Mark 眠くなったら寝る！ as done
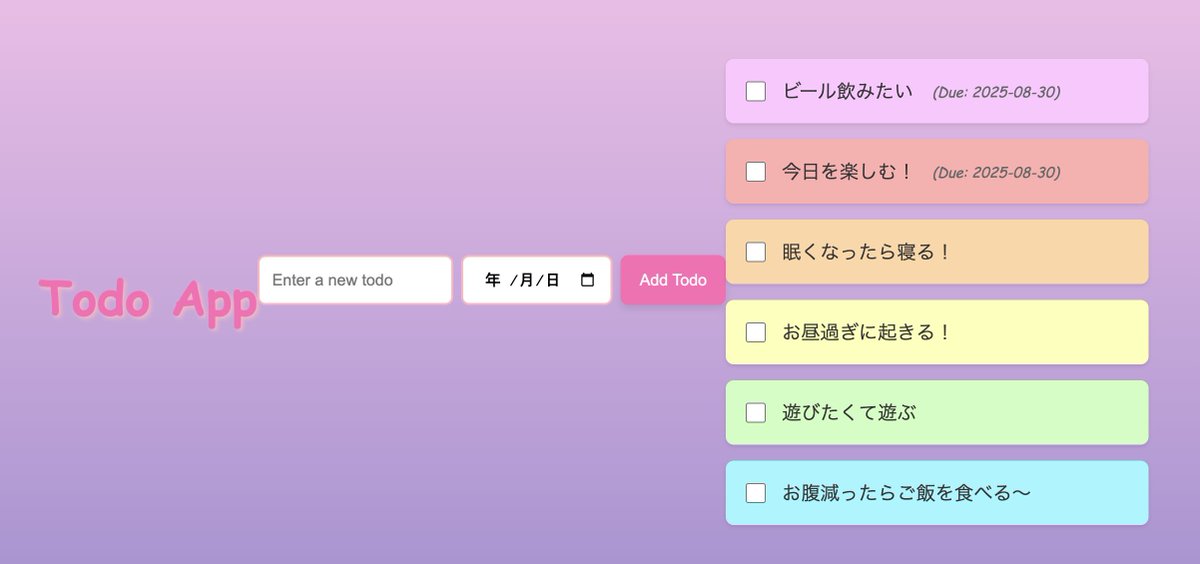Screen dimensions: 1200x564 756,252
